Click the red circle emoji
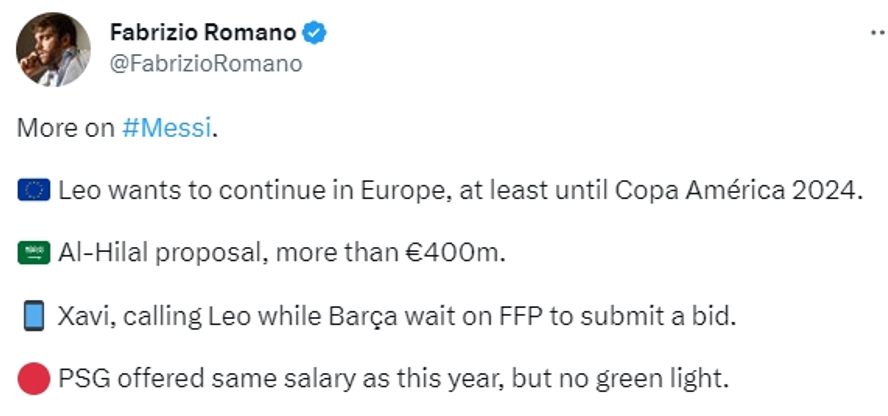888x416 pixels. pyautogui.click(x=34, y=380)
